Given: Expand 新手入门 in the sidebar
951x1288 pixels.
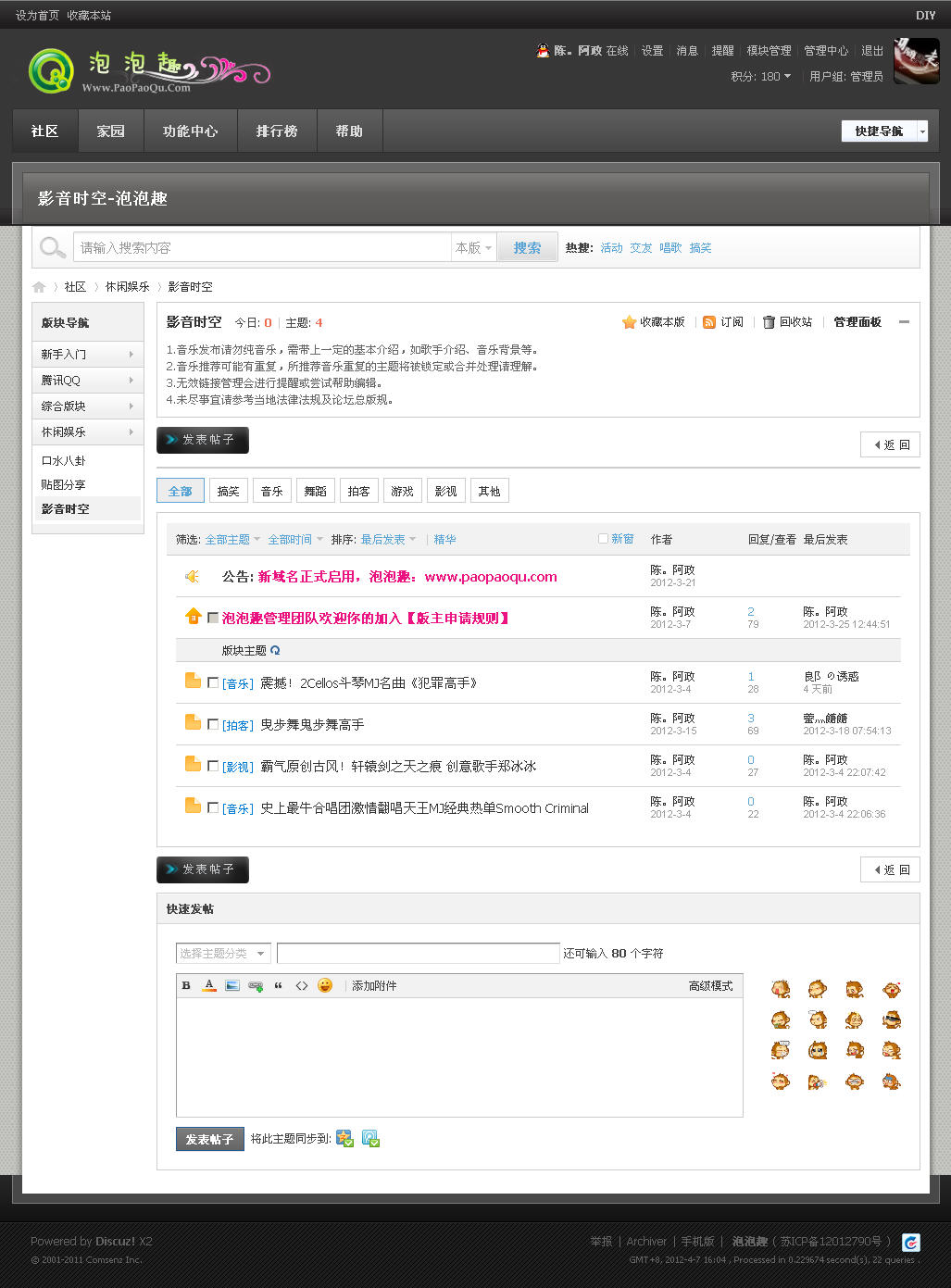Looking at the screenshot, I should pyautogui.click(x=87, y=355).
